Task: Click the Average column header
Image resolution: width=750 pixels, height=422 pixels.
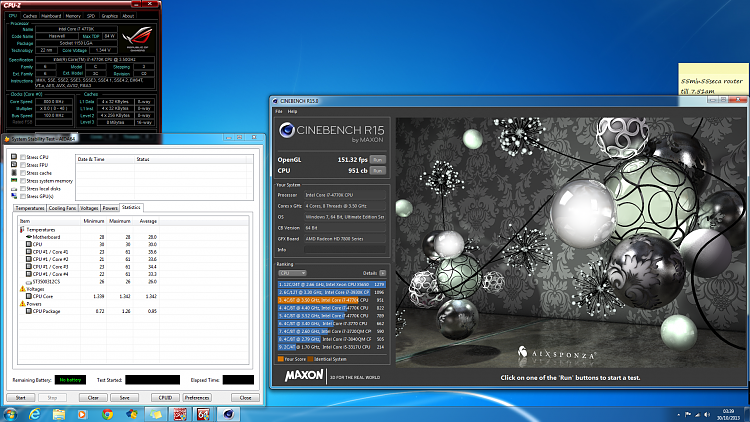Action: 147,221
